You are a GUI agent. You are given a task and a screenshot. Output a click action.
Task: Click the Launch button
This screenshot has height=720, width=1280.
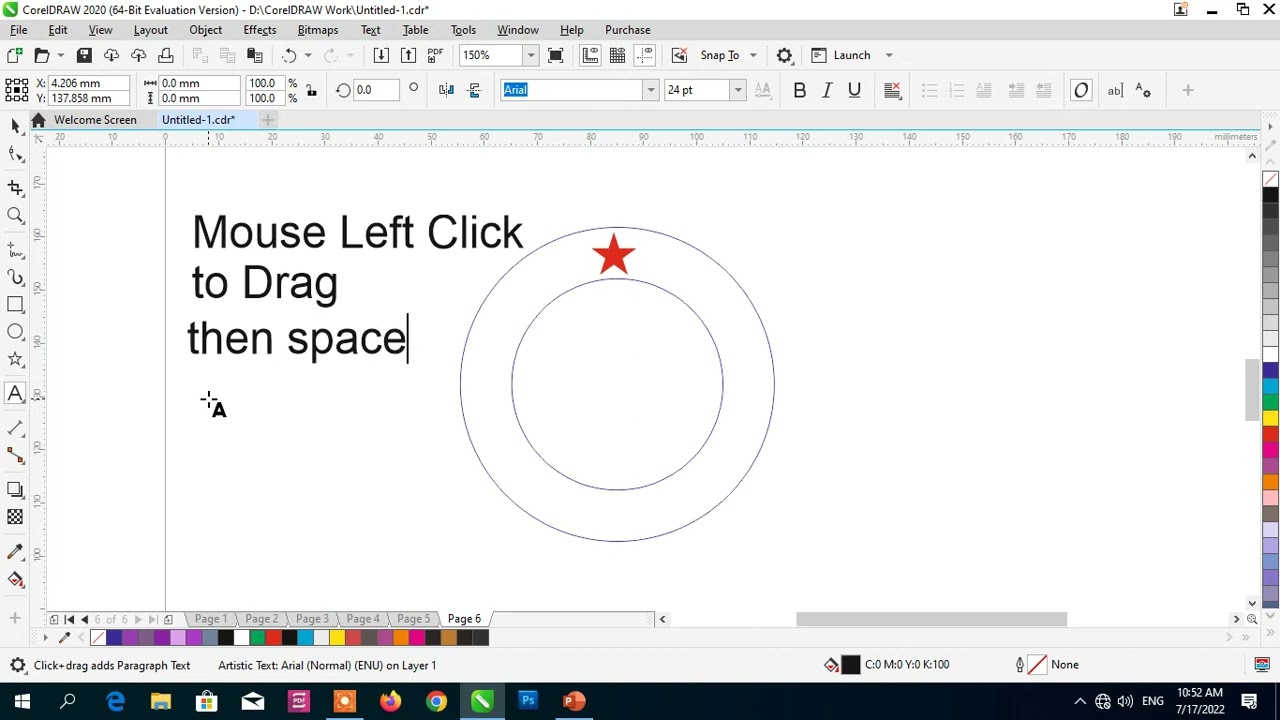pos(841,55)
